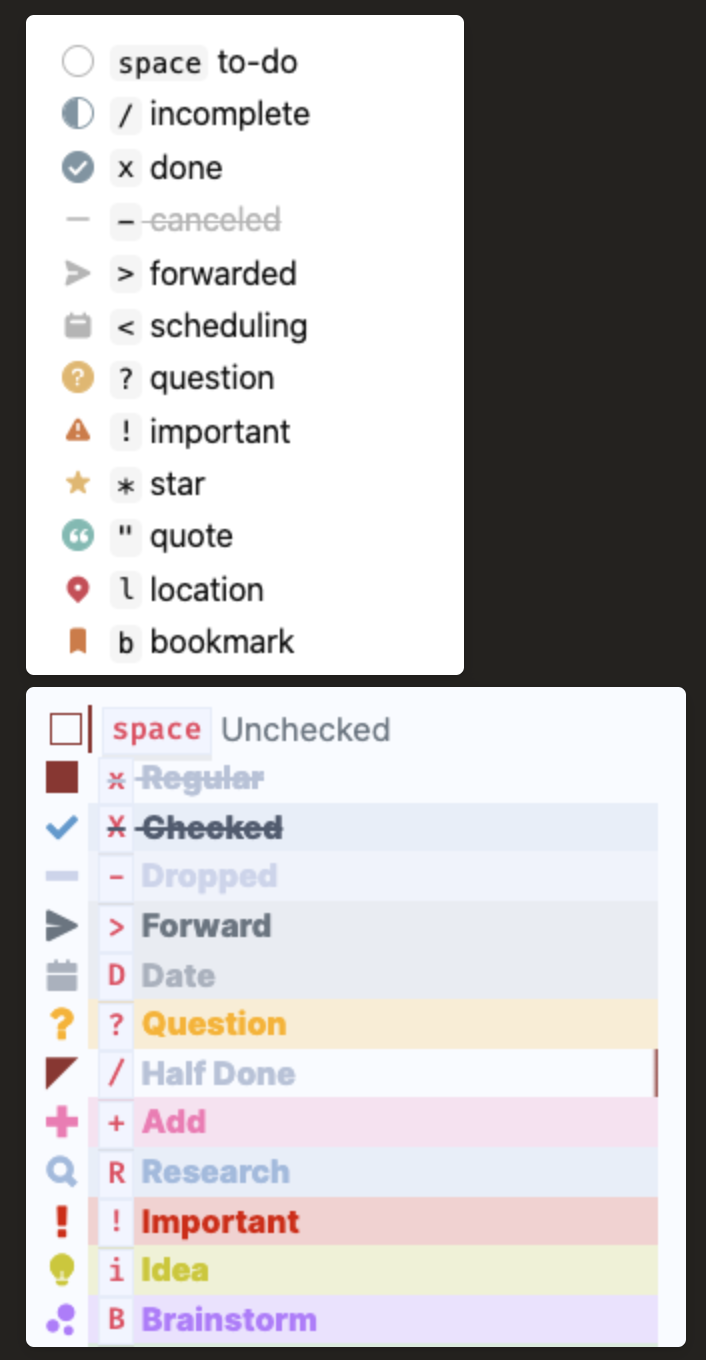This screenshot has height=1360, width=706.
Task: Click the forwarded arrow icon
Action: (77, 273)
